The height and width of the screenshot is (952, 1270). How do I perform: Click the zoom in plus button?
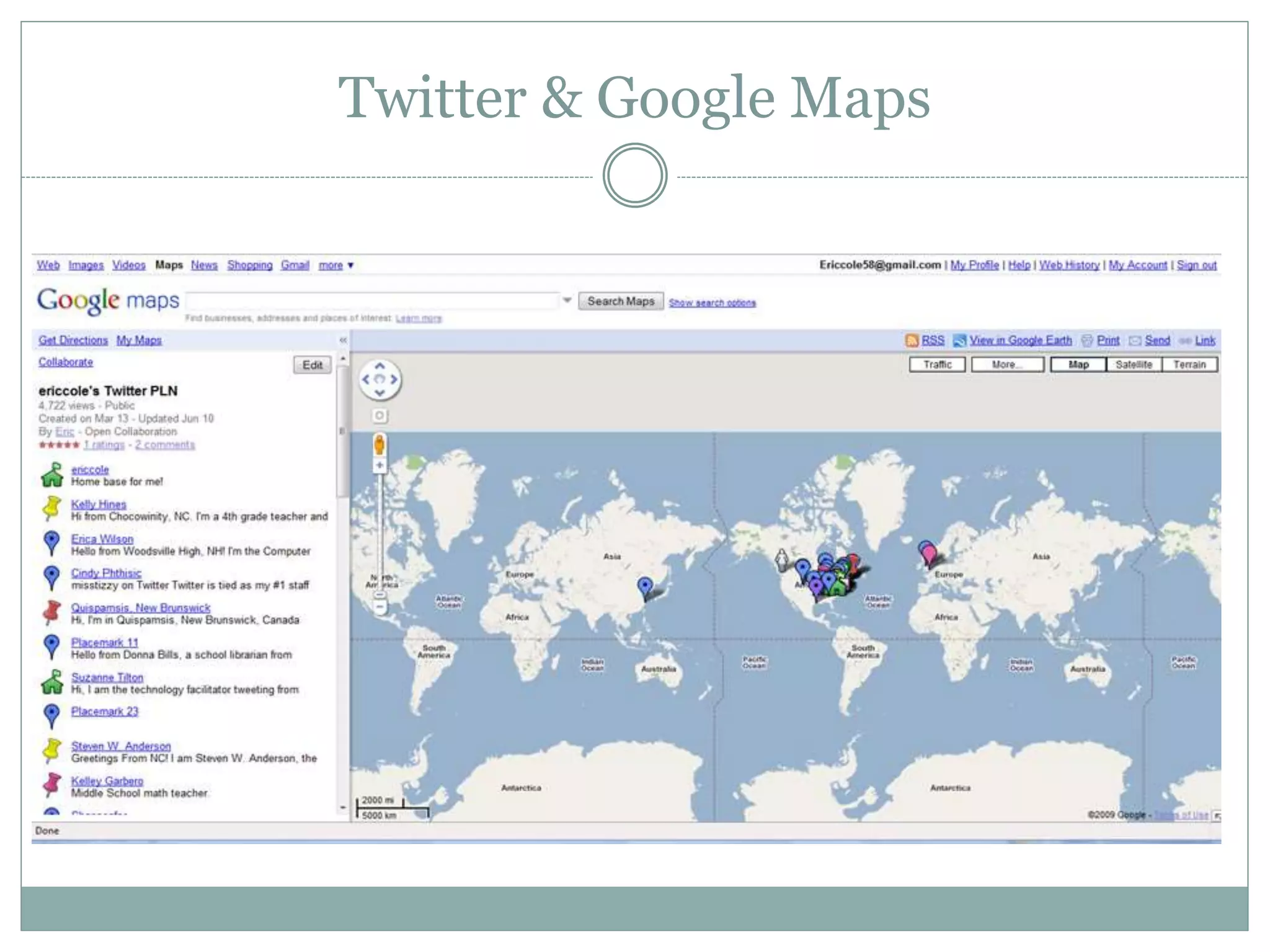(x=380, y=465)
